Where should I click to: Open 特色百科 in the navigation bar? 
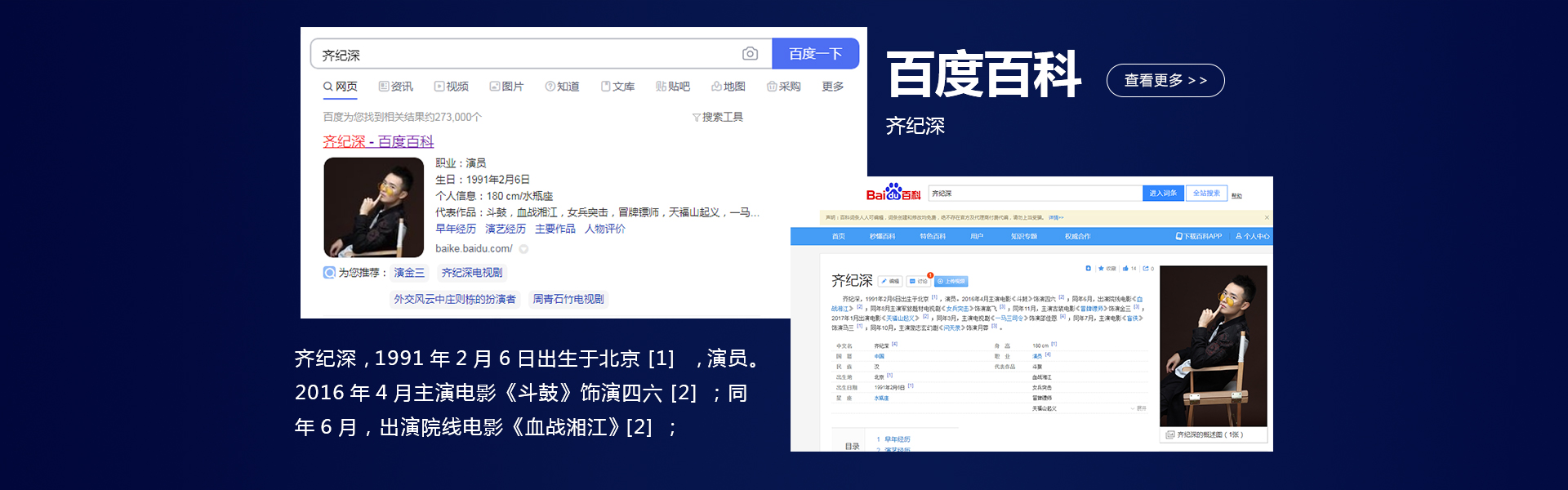pyautogui.click(x=933, y=236)
